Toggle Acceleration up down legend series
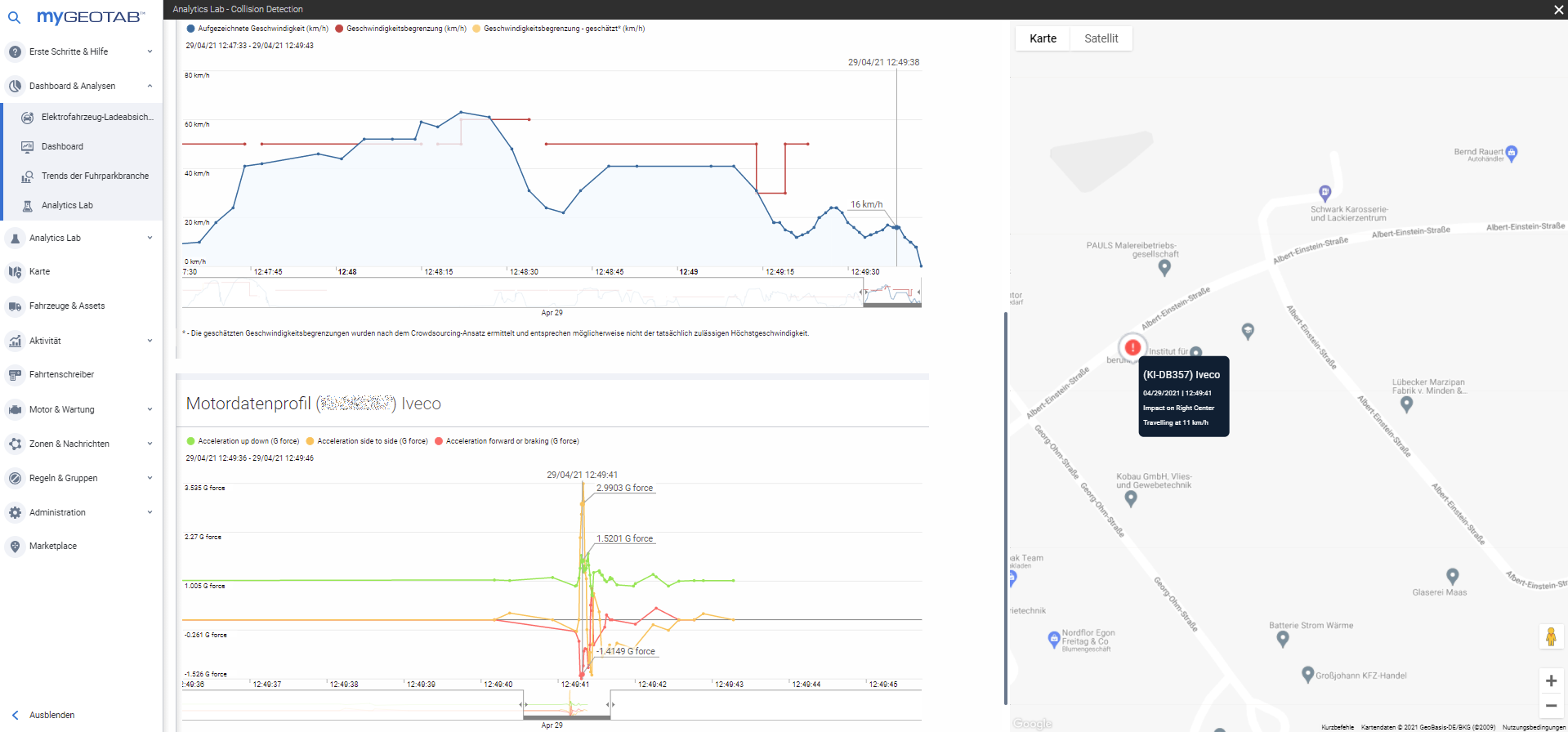1568x732 pixels. pos(243,441)
